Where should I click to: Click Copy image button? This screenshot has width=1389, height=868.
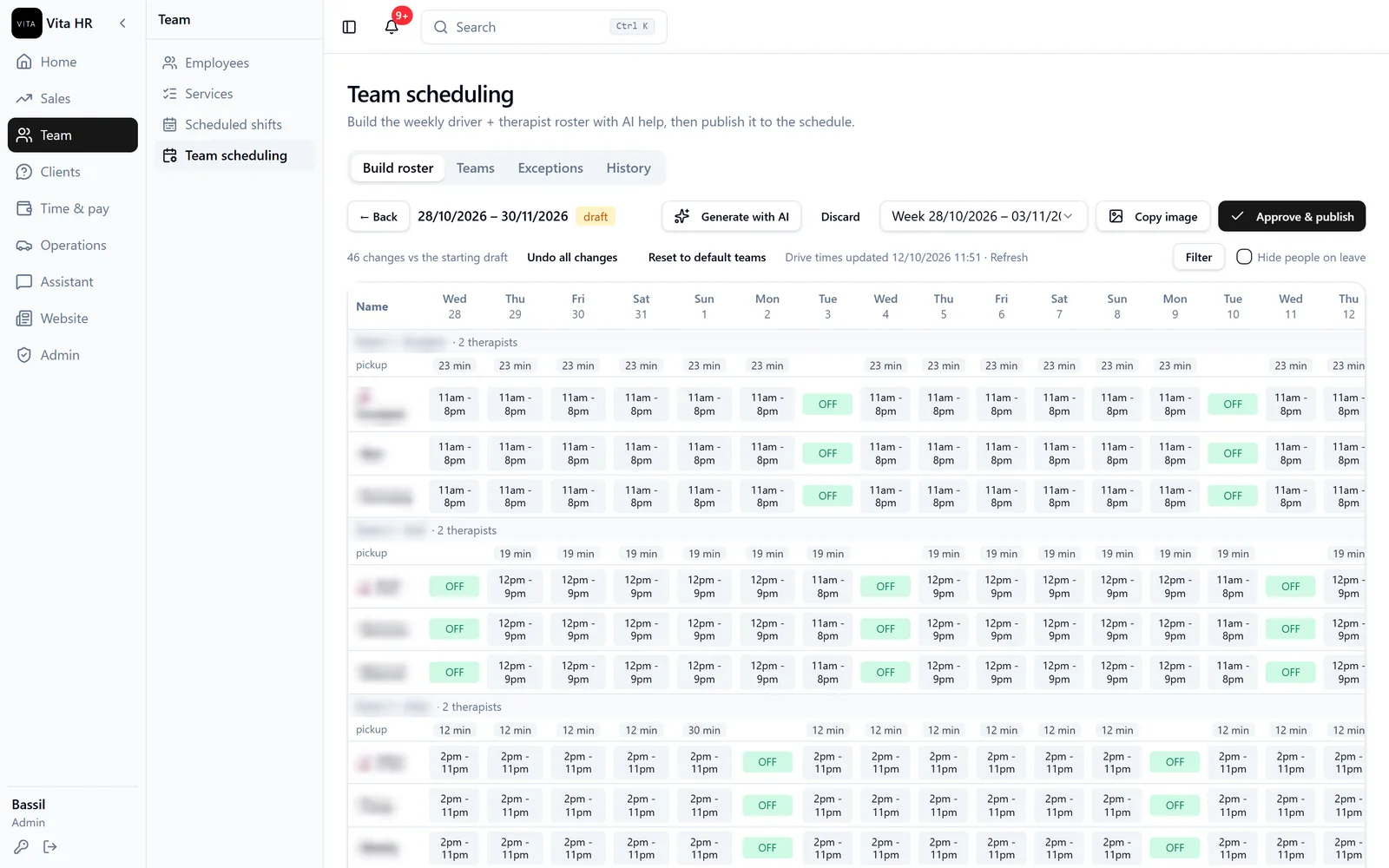pos(1154,217)
